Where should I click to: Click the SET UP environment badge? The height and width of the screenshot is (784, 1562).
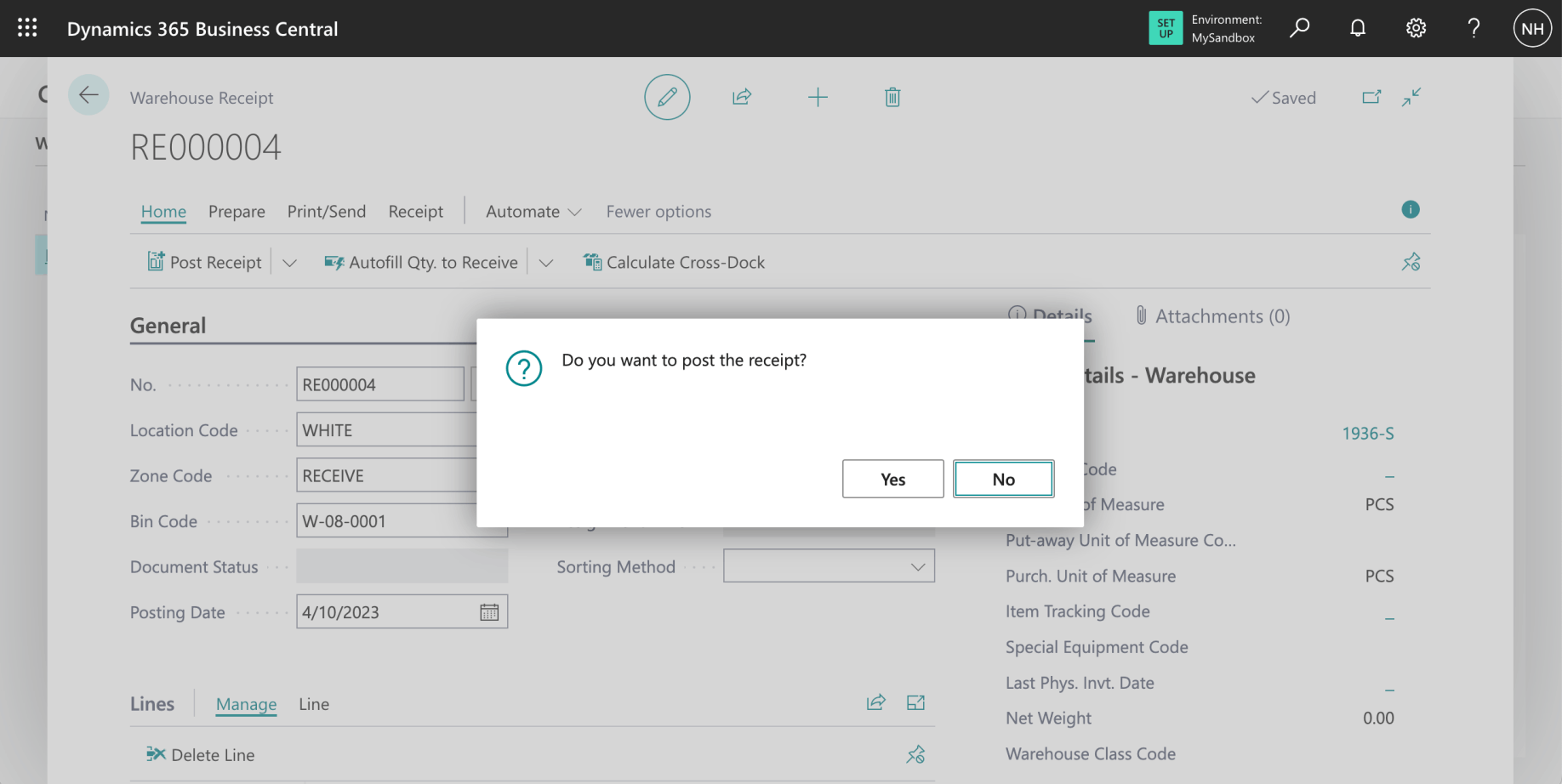click(x=1166, y=28)
